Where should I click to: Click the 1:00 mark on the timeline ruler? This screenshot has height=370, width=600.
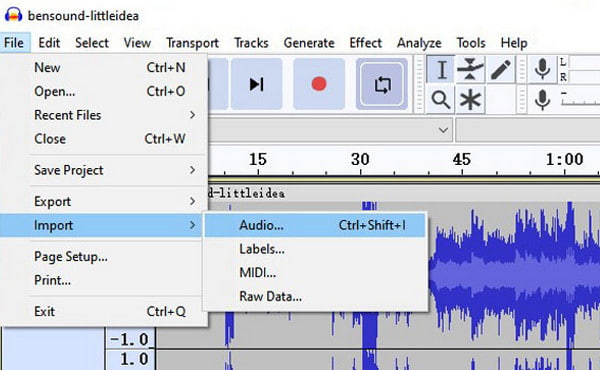point(565,160)
